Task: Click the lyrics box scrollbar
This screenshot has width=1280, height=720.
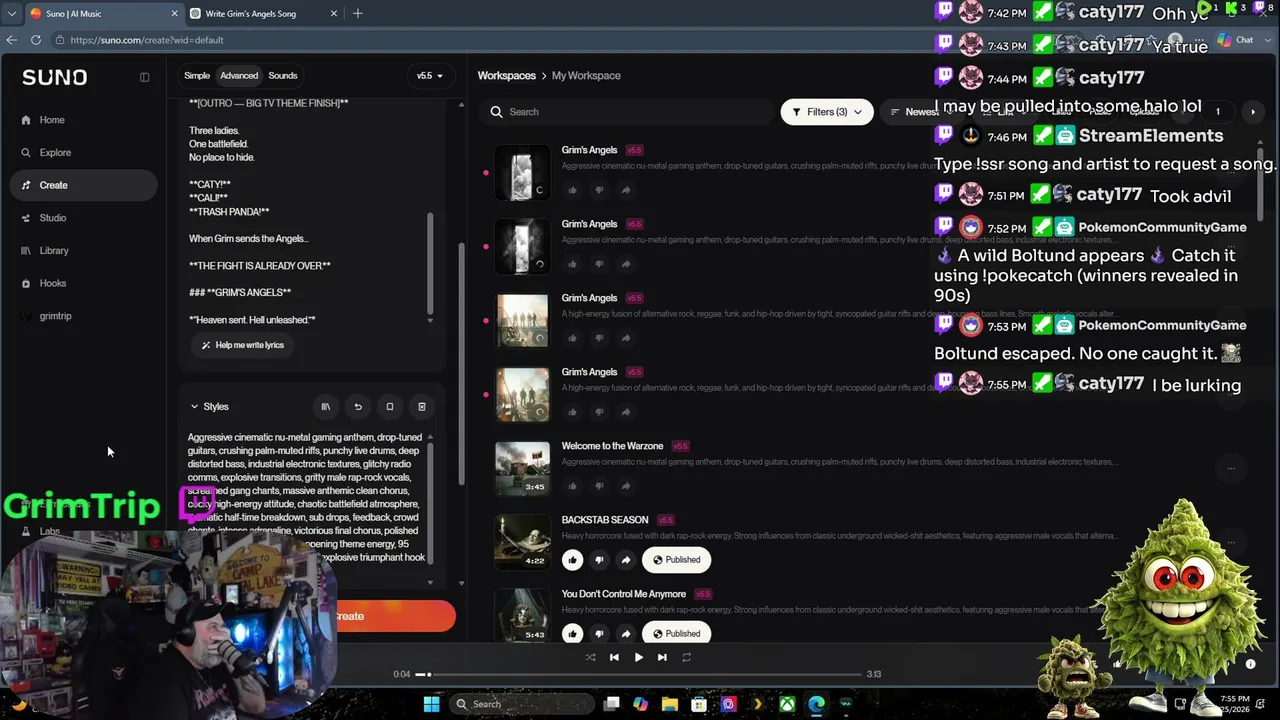Action: 431,262
